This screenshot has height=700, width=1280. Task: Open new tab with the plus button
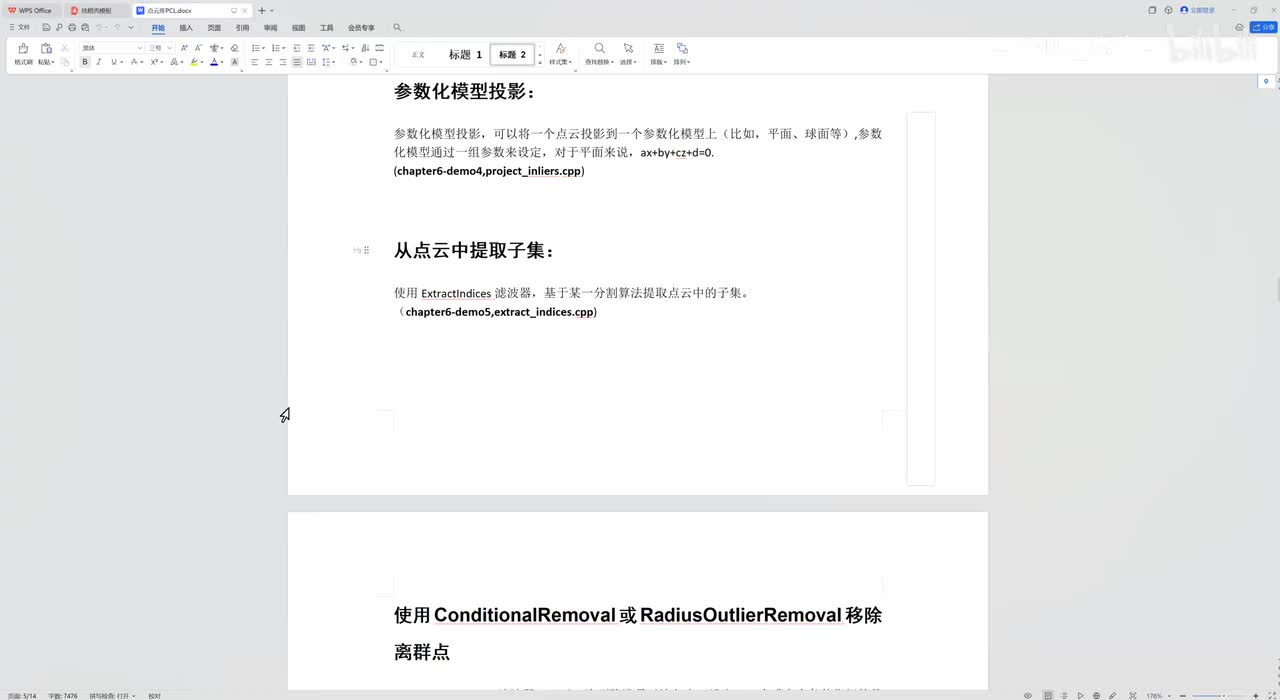(x=262, y=10)
